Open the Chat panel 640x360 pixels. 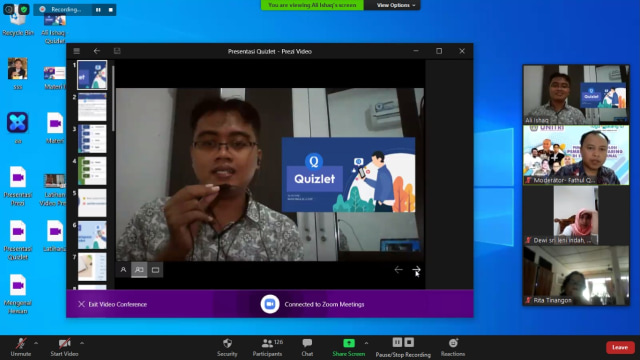pyautogui.click(x=307, y=347)
